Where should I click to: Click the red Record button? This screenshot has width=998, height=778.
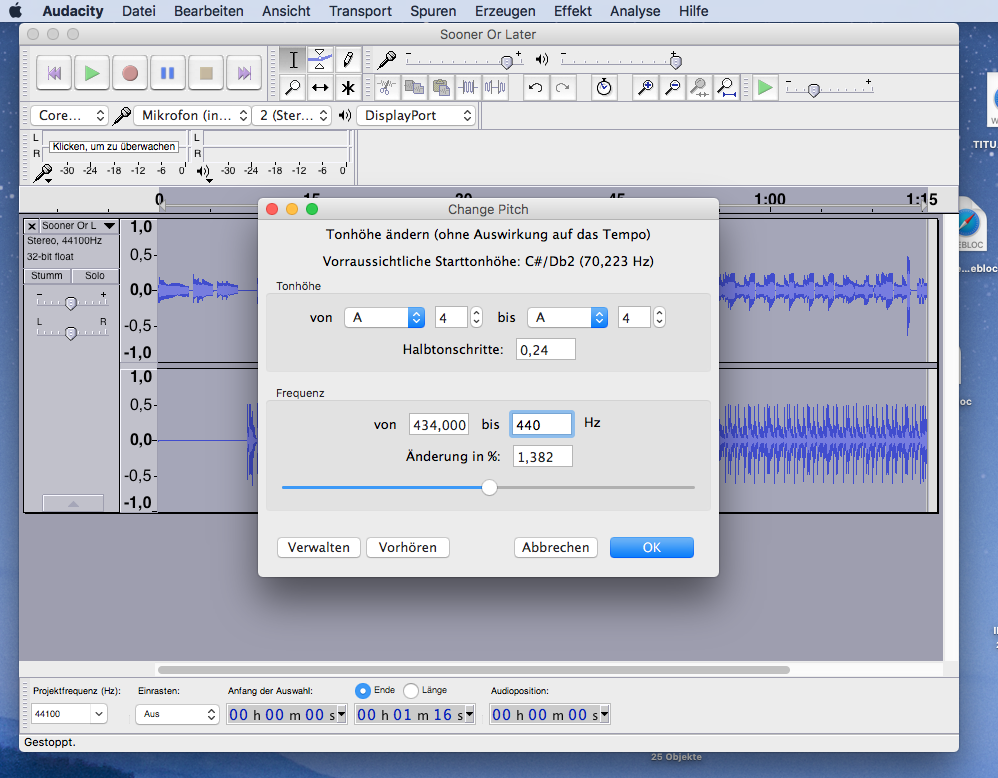[x=130, y=73]
